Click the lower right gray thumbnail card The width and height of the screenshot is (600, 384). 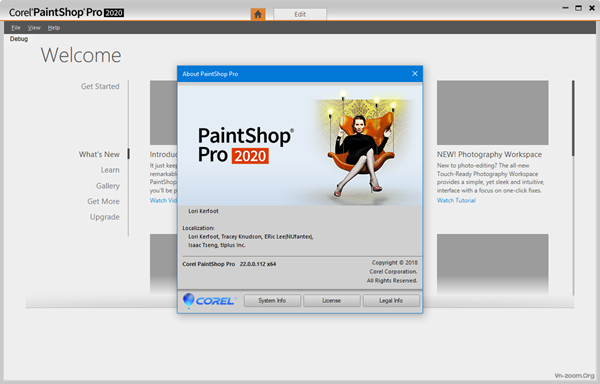click(x=492, y=264)
